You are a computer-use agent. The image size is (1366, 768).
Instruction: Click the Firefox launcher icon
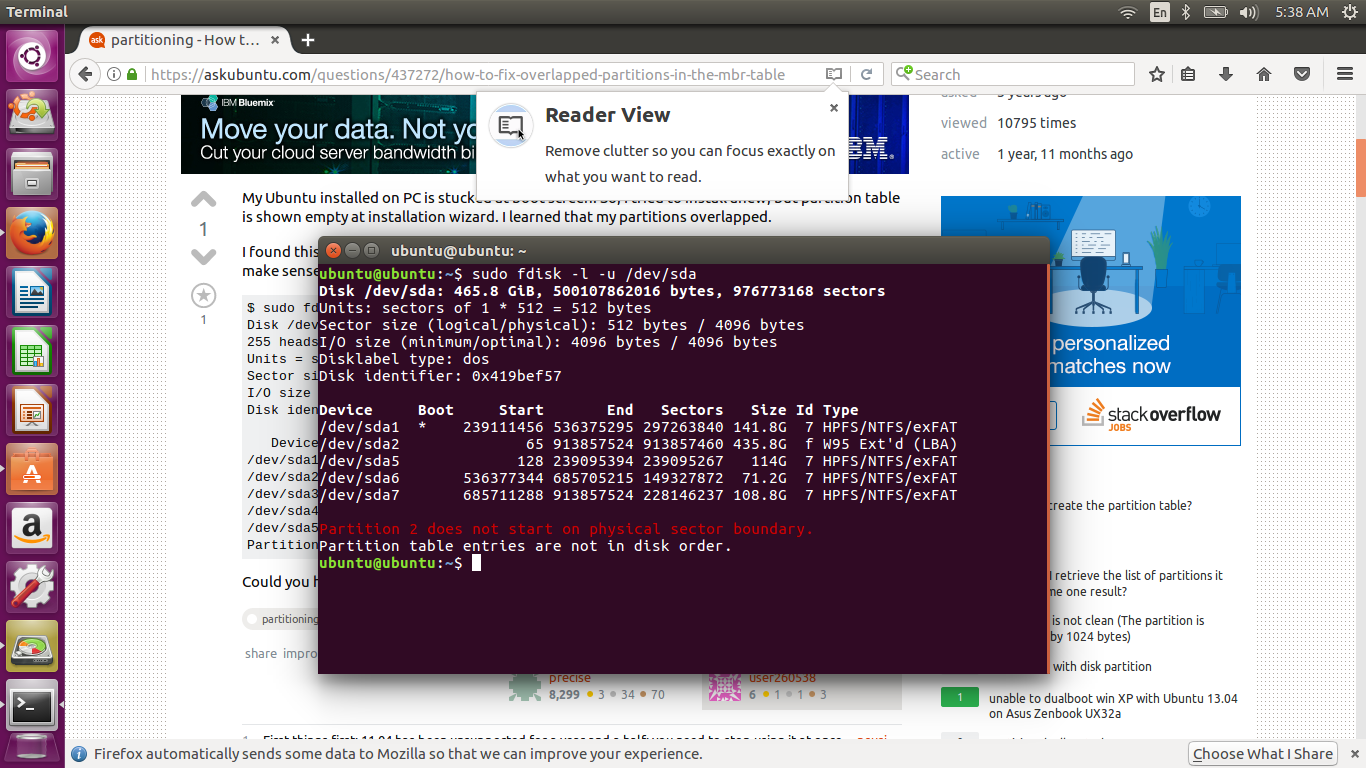pyautogui.click(x=32, y=233)
